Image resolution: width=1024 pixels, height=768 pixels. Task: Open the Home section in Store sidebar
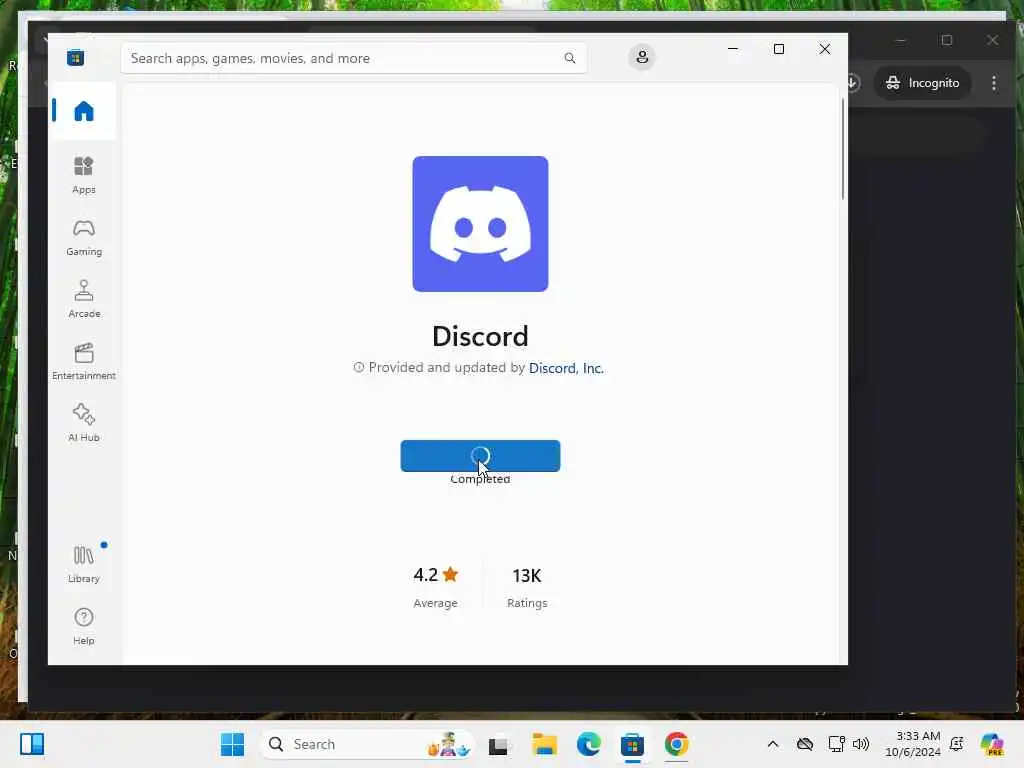click(84, 111)
